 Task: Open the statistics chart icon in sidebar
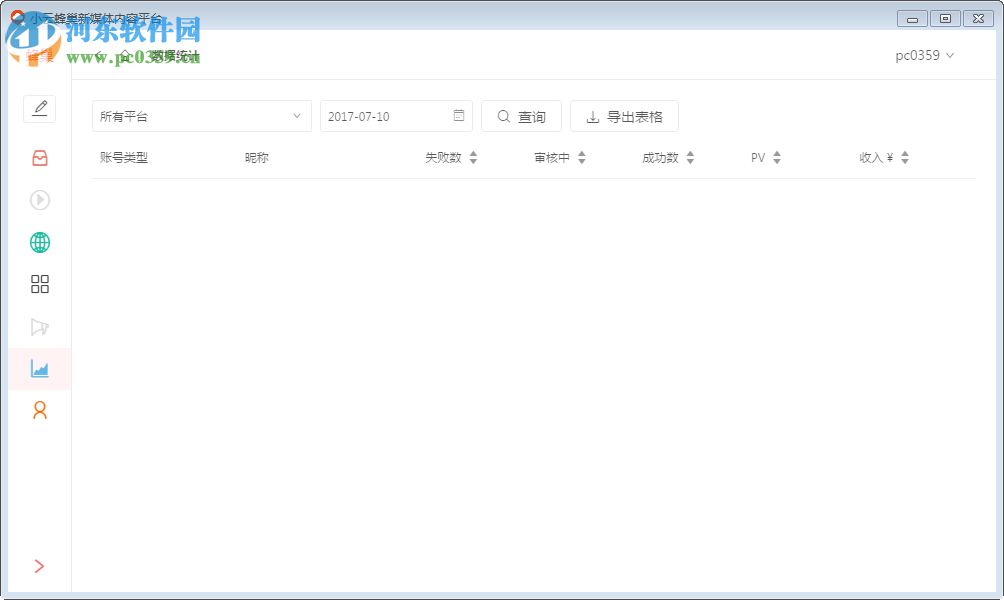(x=40, y=369)
